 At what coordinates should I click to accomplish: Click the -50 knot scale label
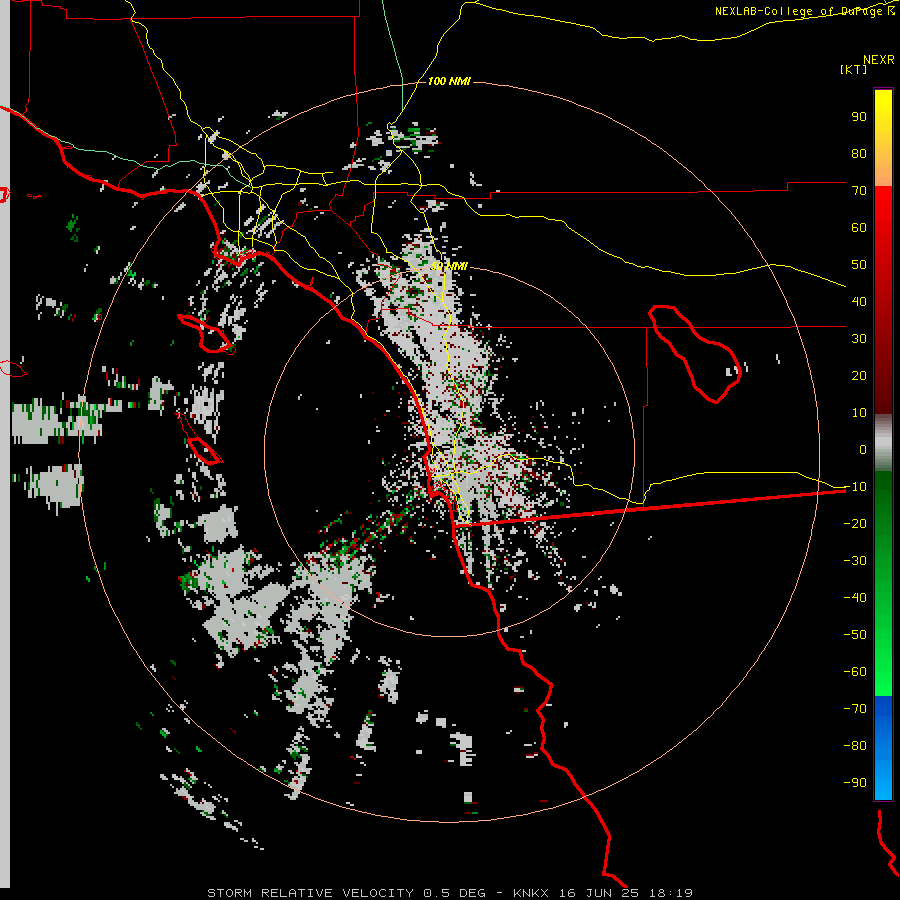(x=855, y=635)
